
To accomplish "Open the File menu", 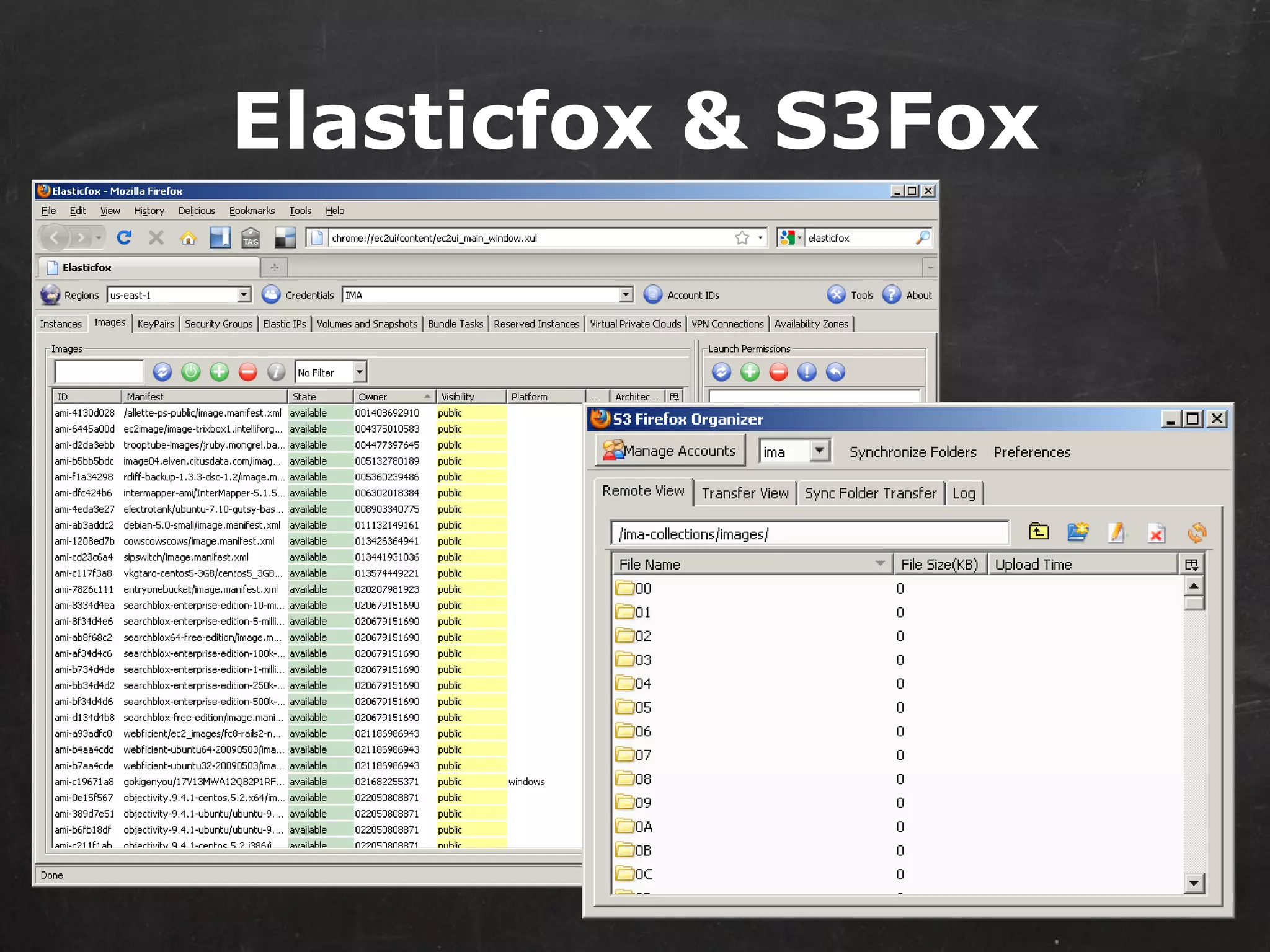I will click(48, 211).
